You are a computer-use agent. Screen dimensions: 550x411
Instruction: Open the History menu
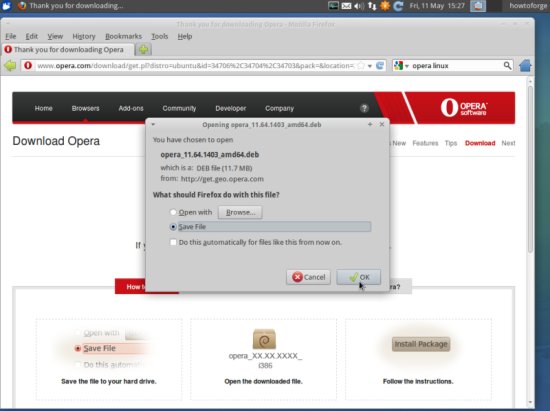[84, 36]
